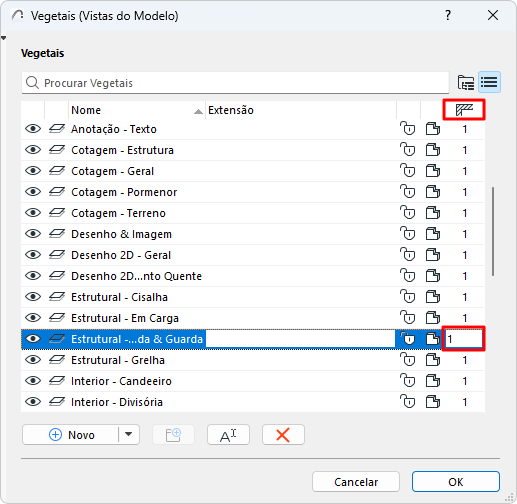This screenshot has height=504, width=517.
Task: Collapse the panel with top-left triangle
Action: 3,38
